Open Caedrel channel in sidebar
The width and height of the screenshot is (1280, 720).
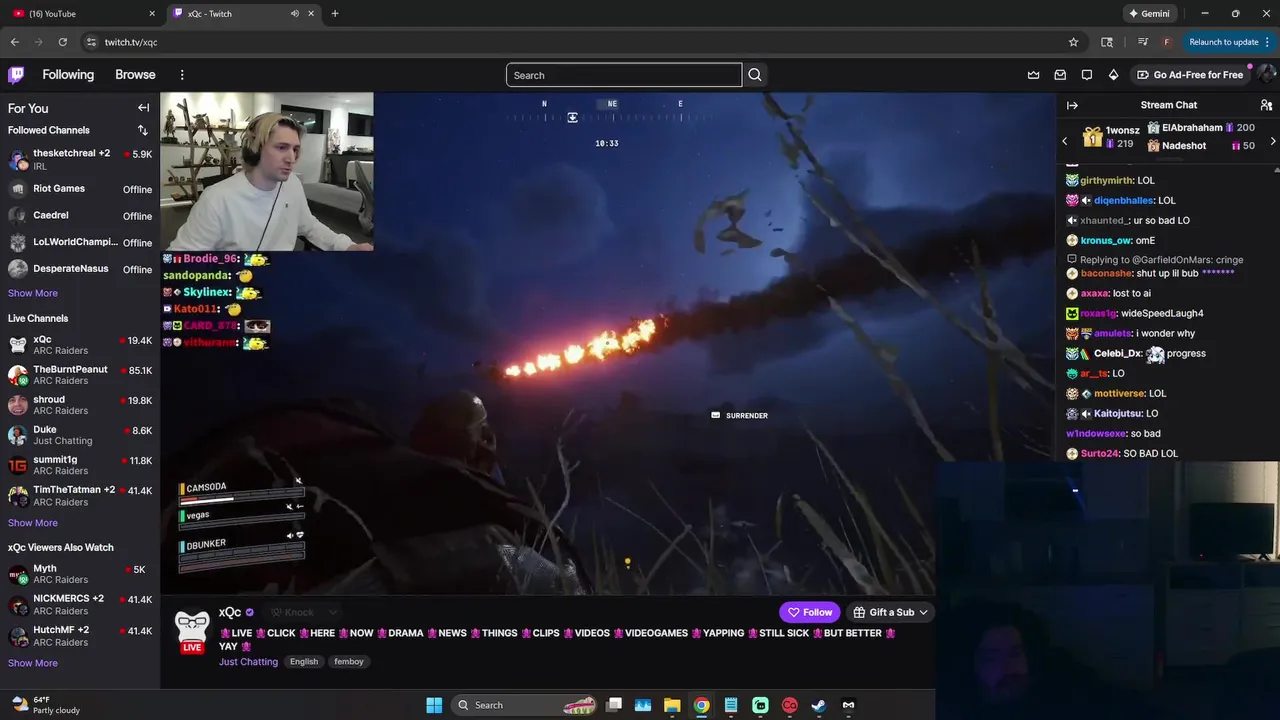coord(80,216)
